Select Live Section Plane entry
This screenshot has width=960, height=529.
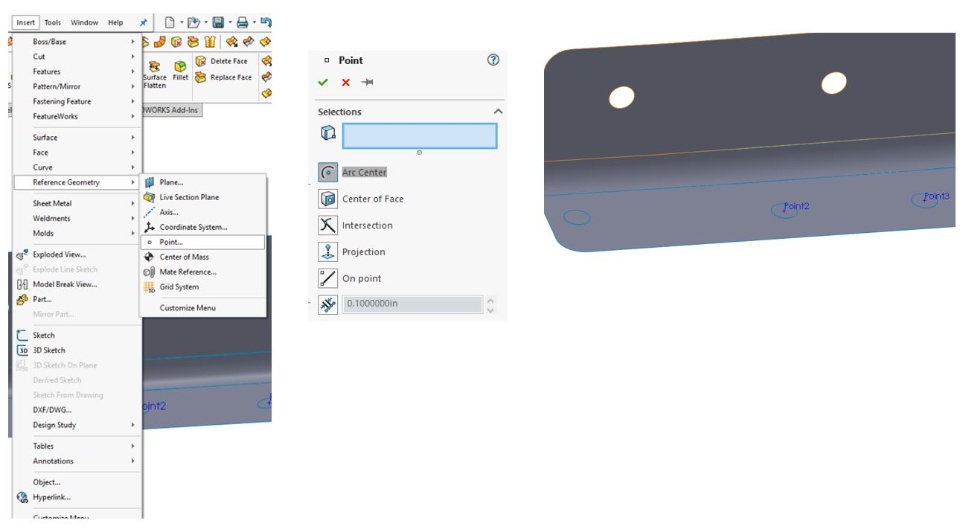[x=203, y=197]
